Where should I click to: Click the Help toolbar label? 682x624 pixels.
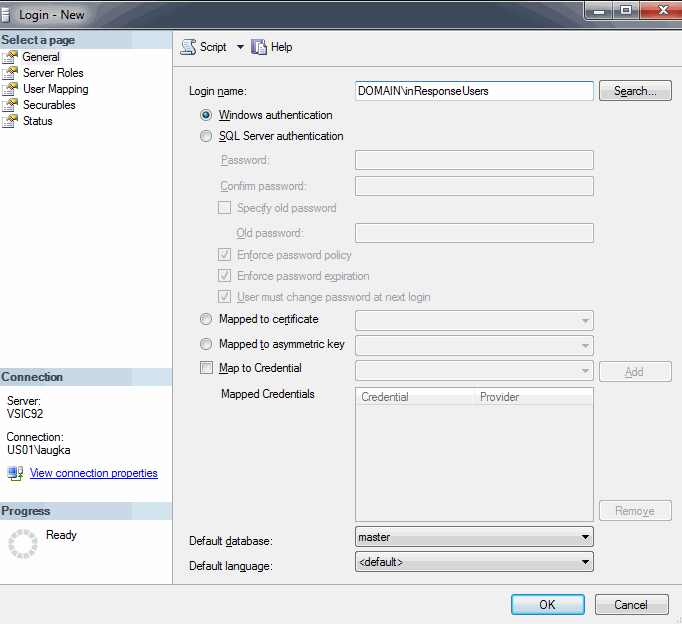coord(281,47)
